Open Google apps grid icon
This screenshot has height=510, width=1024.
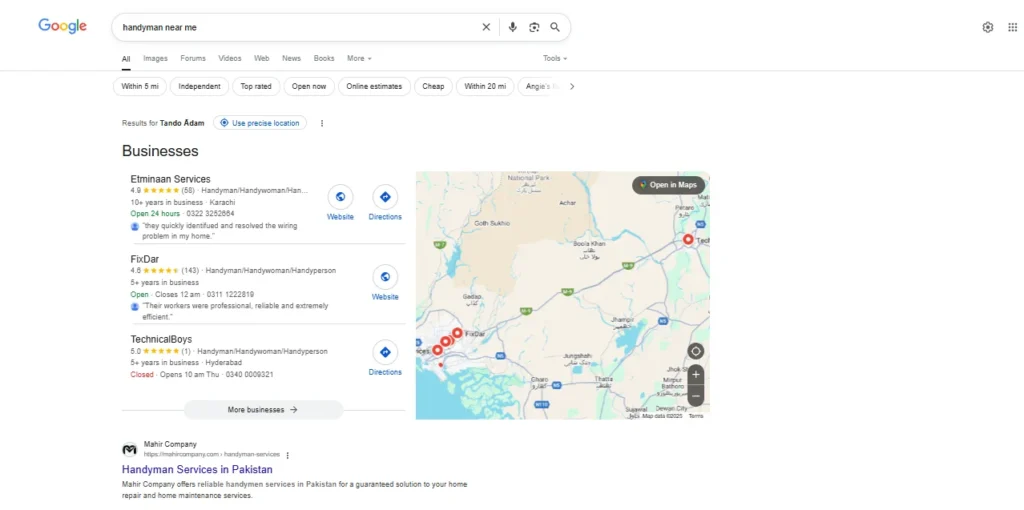click(x=1012, y=27)
